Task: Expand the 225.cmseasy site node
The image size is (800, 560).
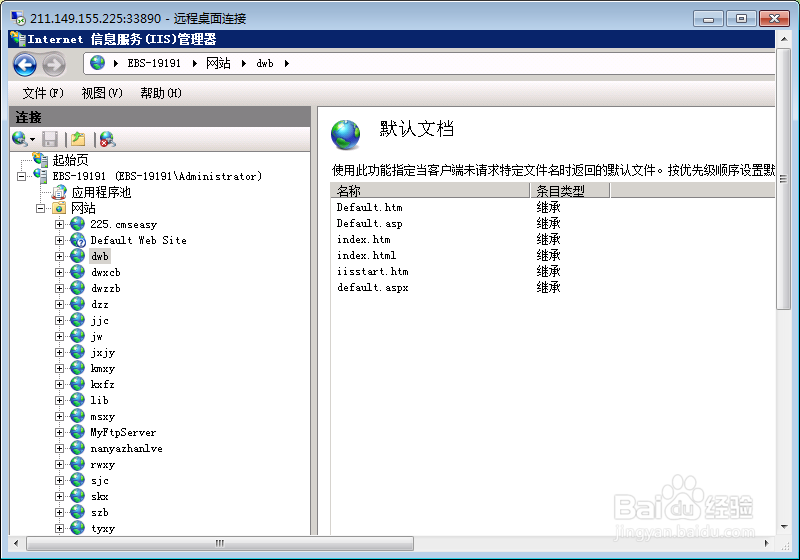Action: pos(59,224)
